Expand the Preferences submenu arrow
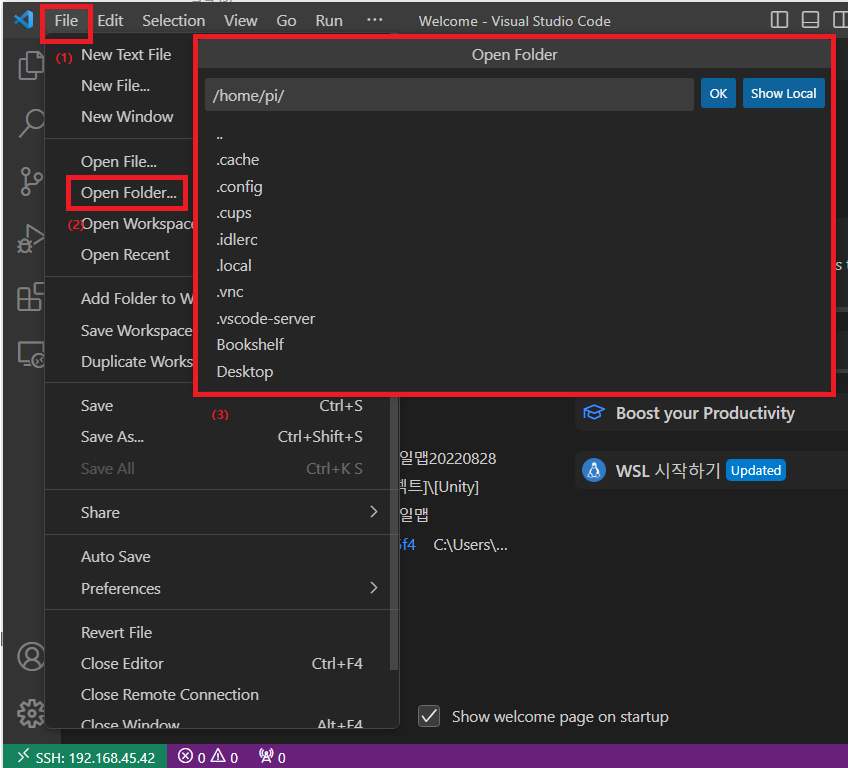The width and height of the screenshot is (848, 768). (373, 588)
